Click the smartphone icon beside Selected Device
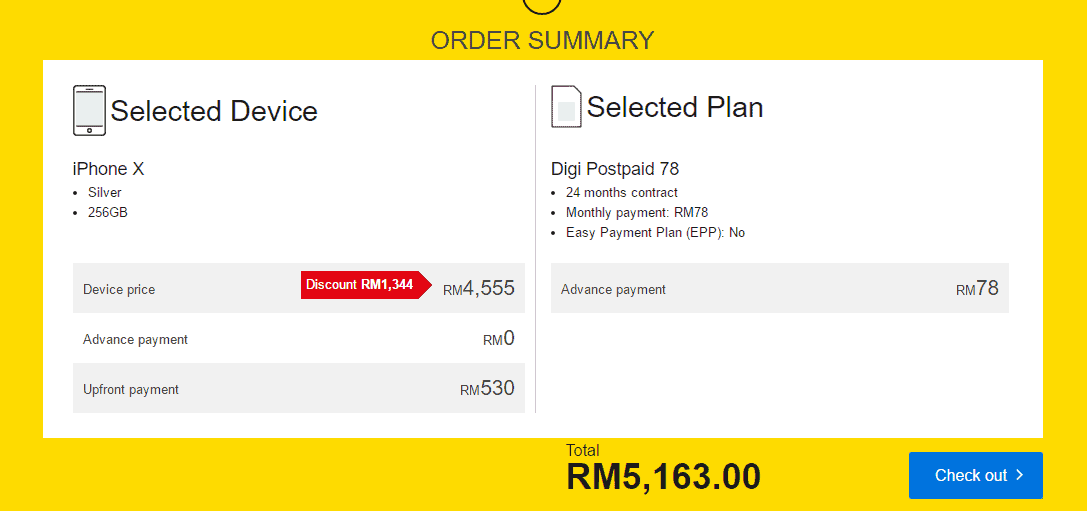This screenshot has width=1087, height=511. (89, 110)
